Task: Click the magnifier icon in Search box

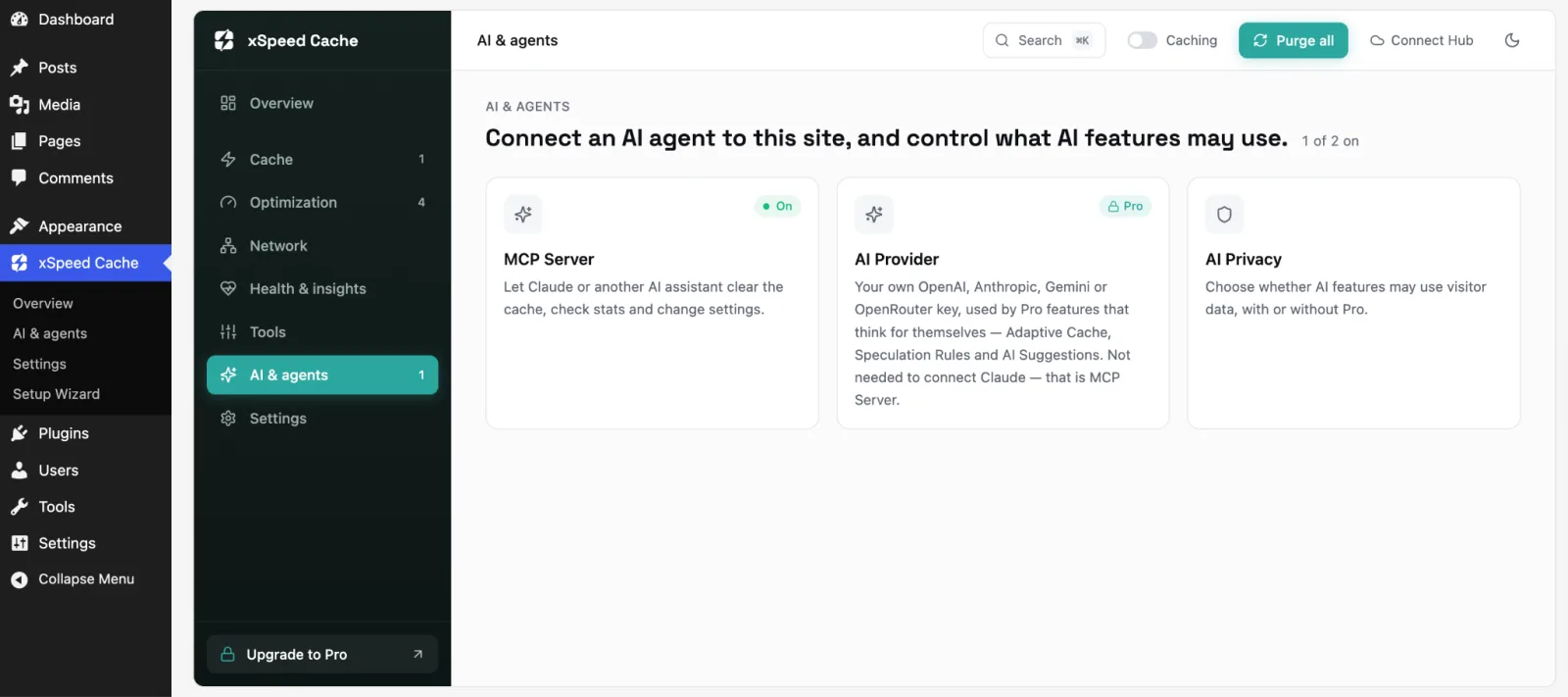Action: click(x=1002, y=40)
